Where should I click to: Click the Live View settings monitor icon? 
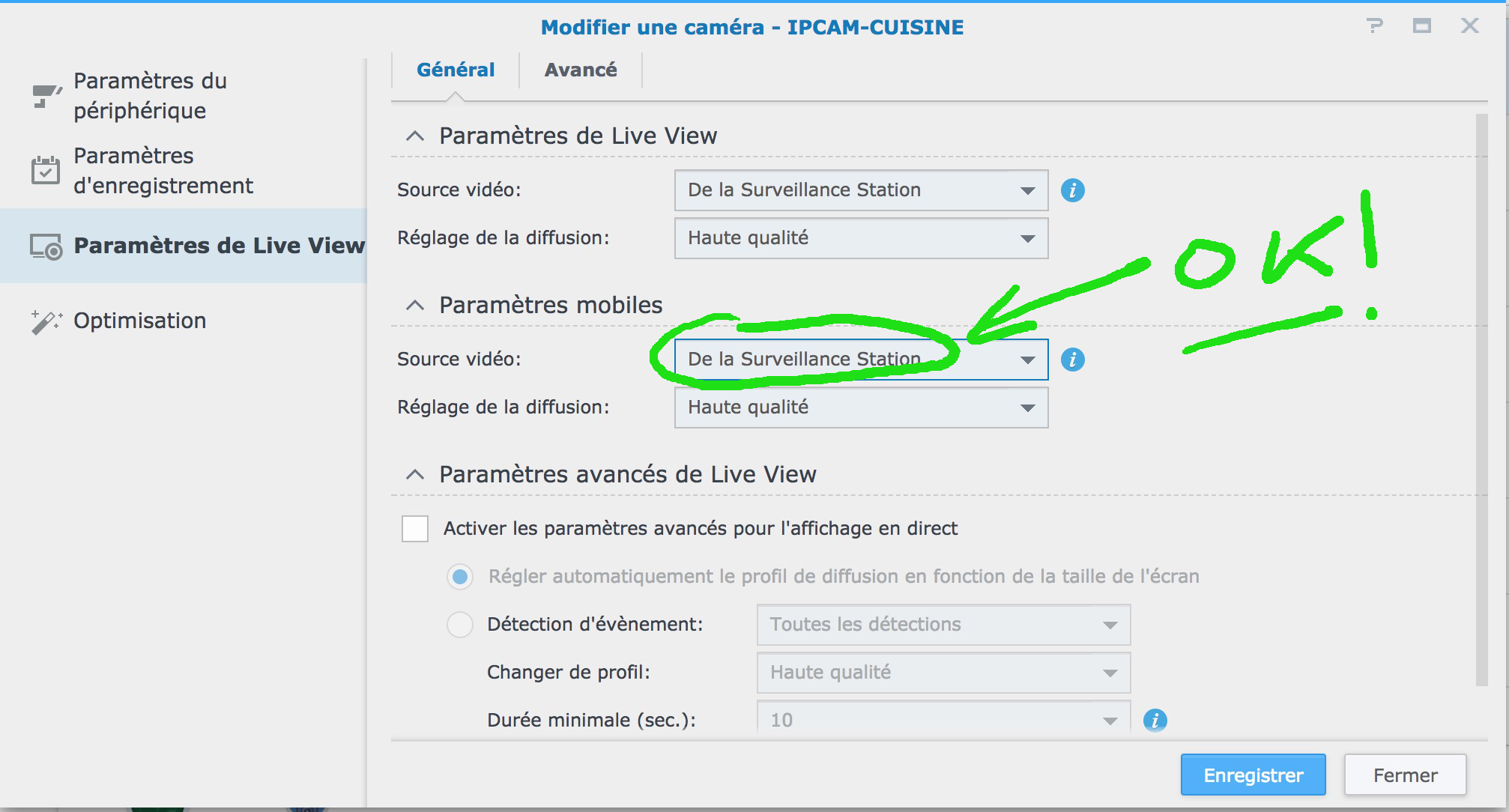point(46,246)
